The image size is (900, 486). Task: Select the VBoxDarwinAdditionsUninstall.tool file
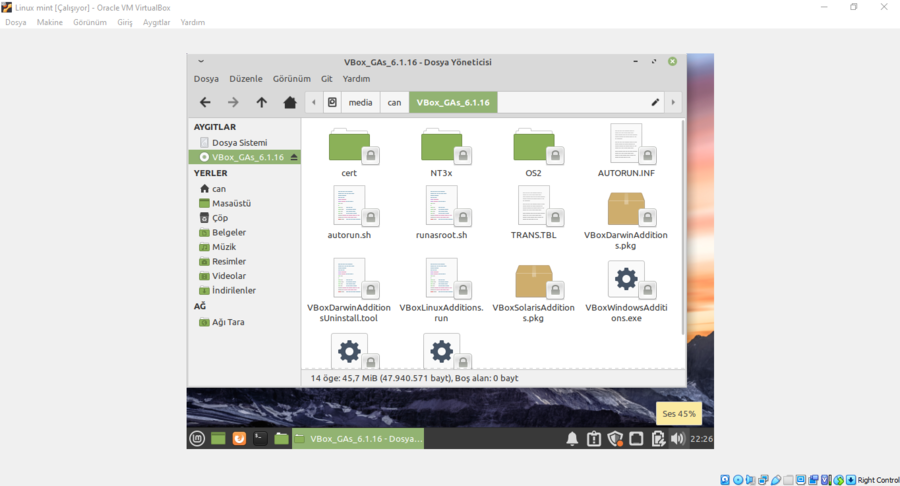coord(350,290)
